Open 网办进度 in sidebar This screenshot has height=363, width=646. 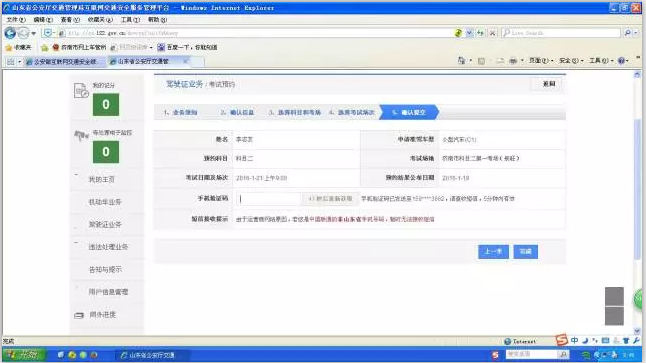pyautogui.click(x=103, y=315)
